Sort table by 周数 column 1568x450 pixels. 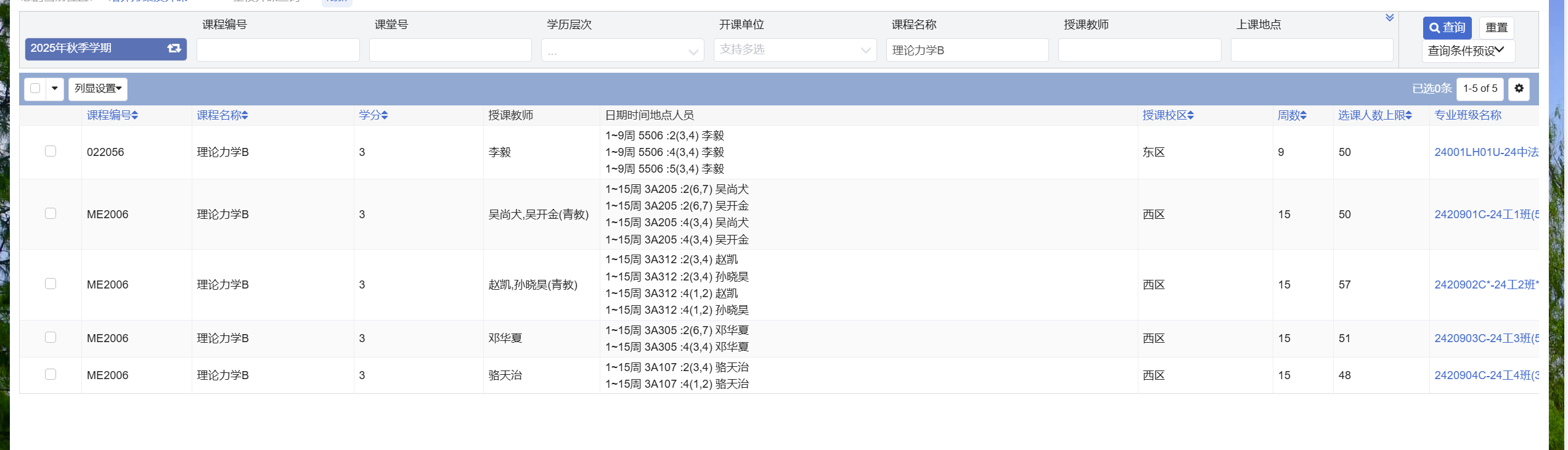(x=1291, y=115)
